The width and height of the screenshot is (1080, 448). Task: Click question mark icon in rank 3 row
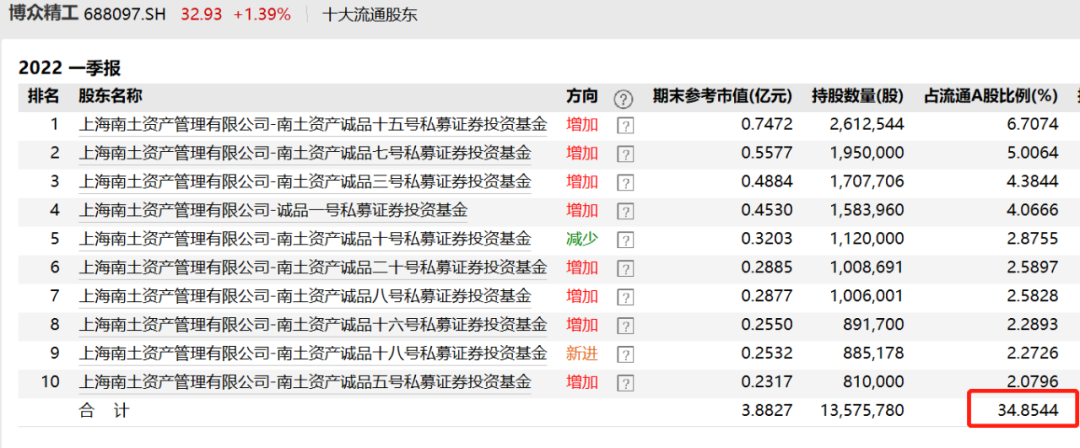pyautogui.click(x=625, y=183)
